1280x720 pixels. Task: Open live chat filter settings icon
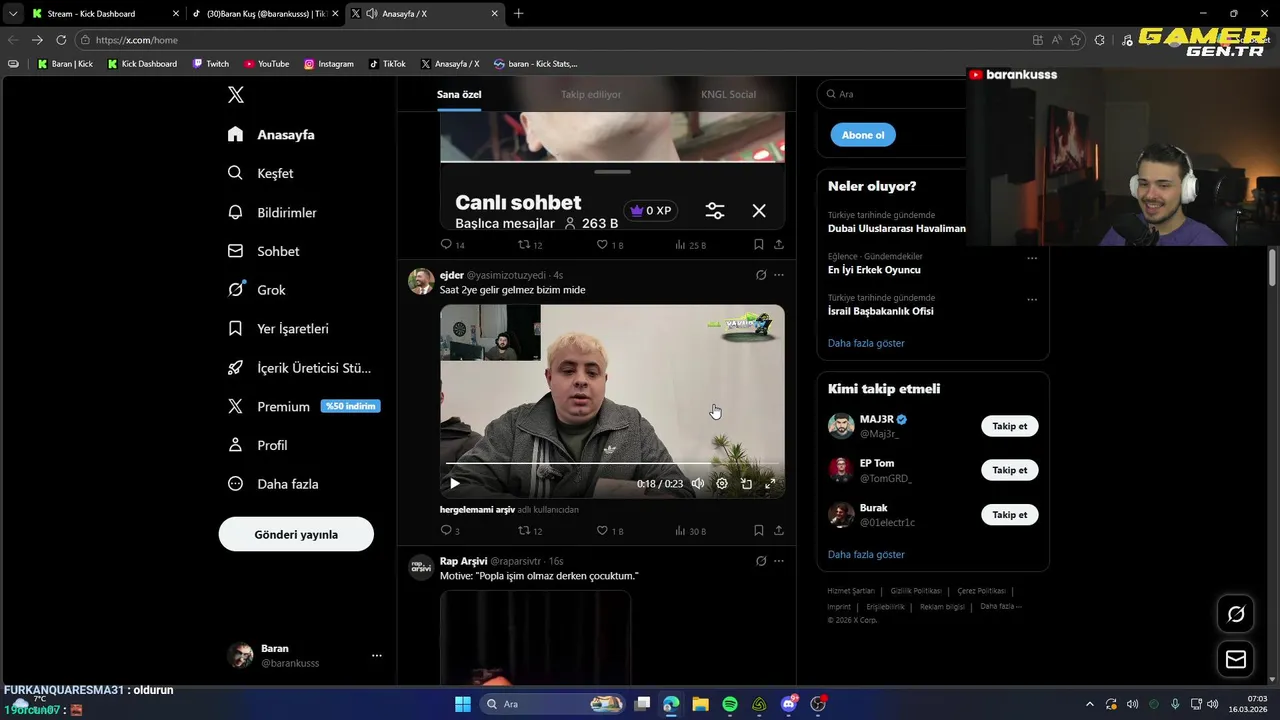pos(715,211)
